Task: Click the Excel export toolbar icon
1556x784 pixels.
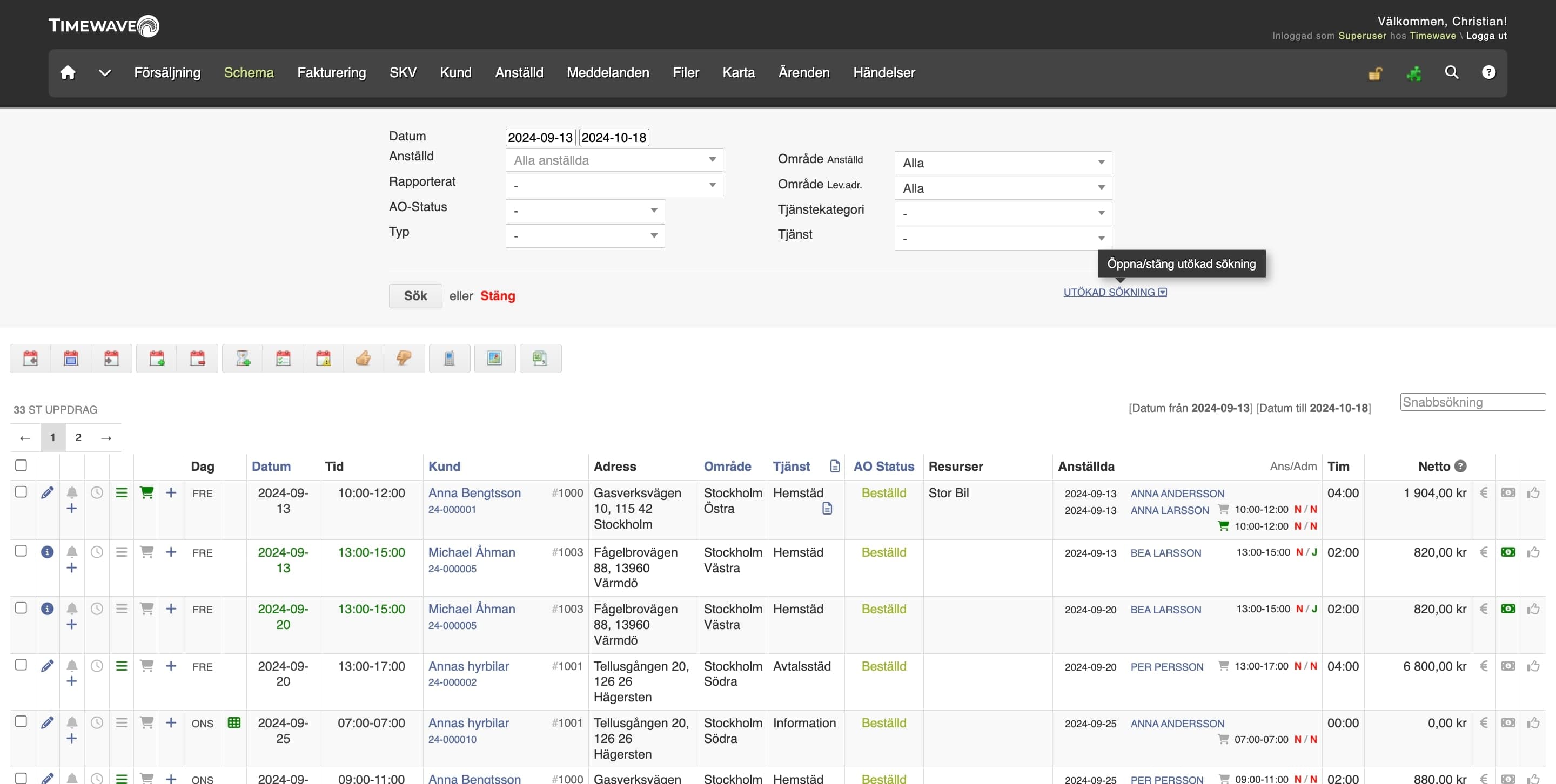Action: (540, 359)
